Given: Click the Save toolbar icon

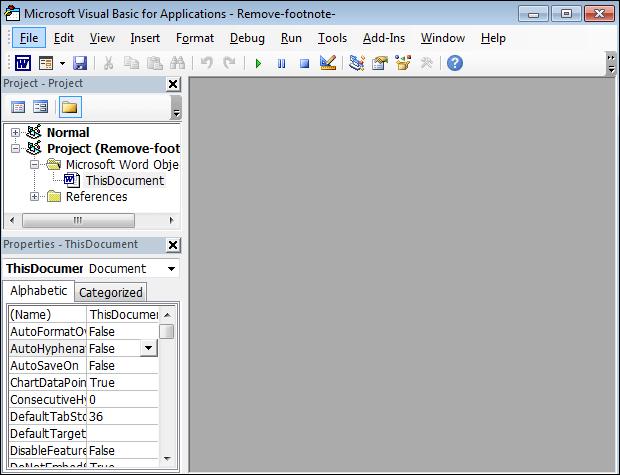Looking at the screenshot, I should click(x=80, y=63).
